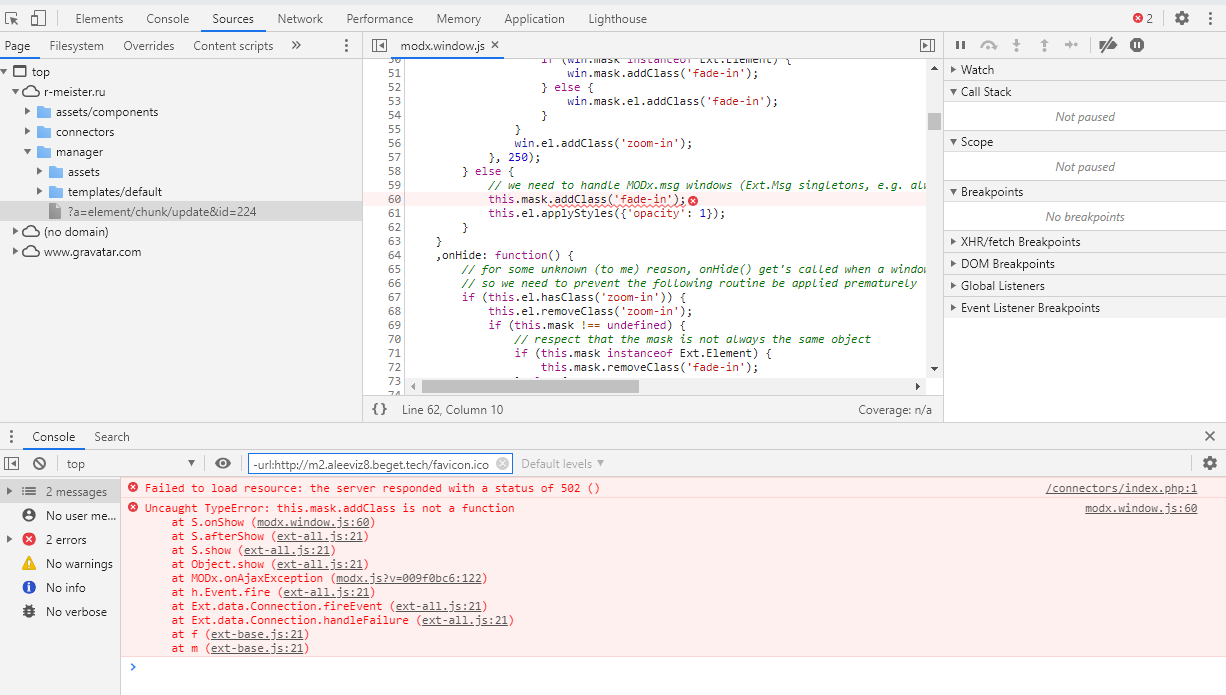The width and height of the screenshot is (1226, 695).
Task: Click the step out of function button
Action: click(x=1044, y=45)
